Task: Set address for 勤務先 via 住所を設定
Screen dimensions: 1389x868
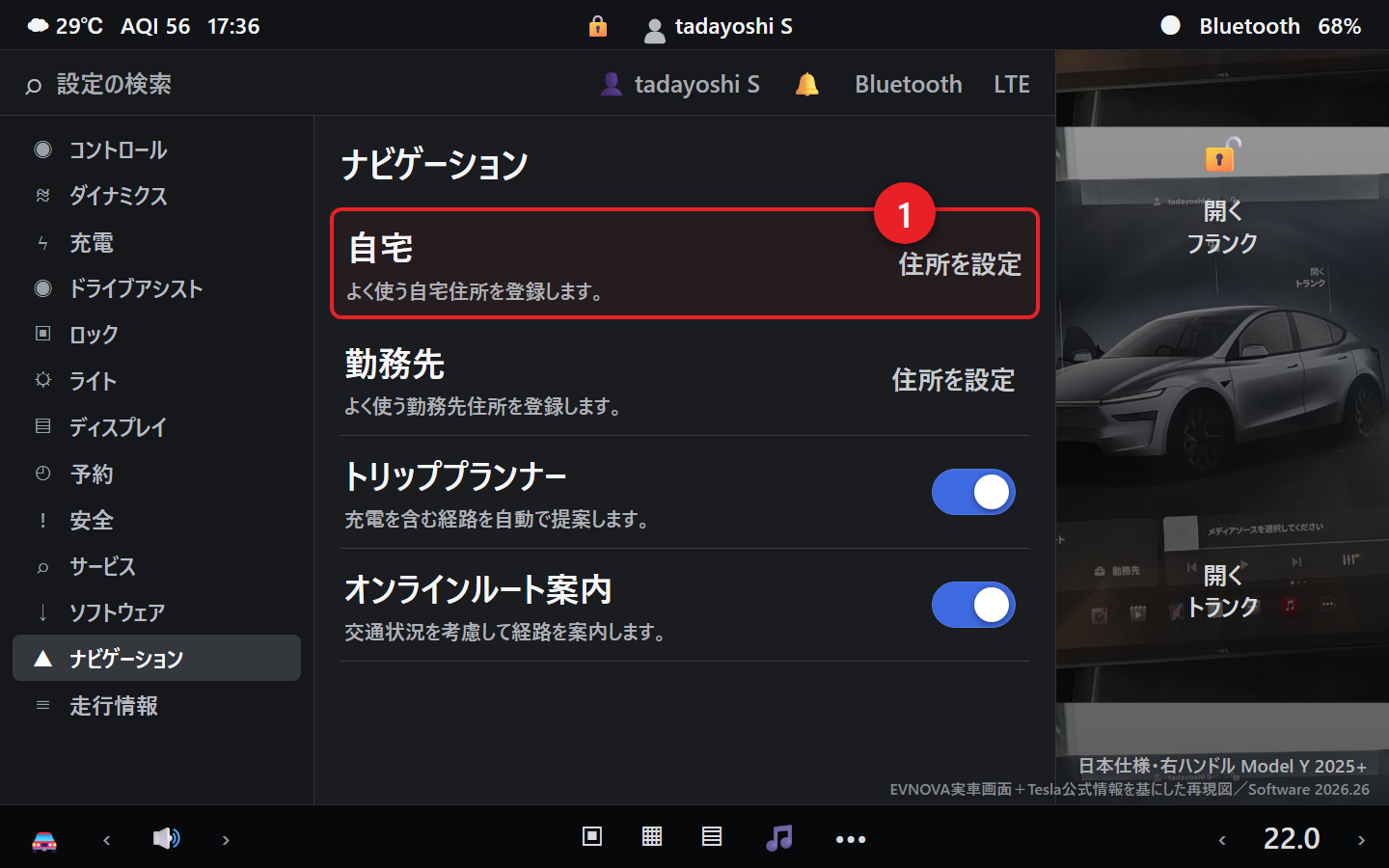Action: pyautogui.click(x=953, y=380)
